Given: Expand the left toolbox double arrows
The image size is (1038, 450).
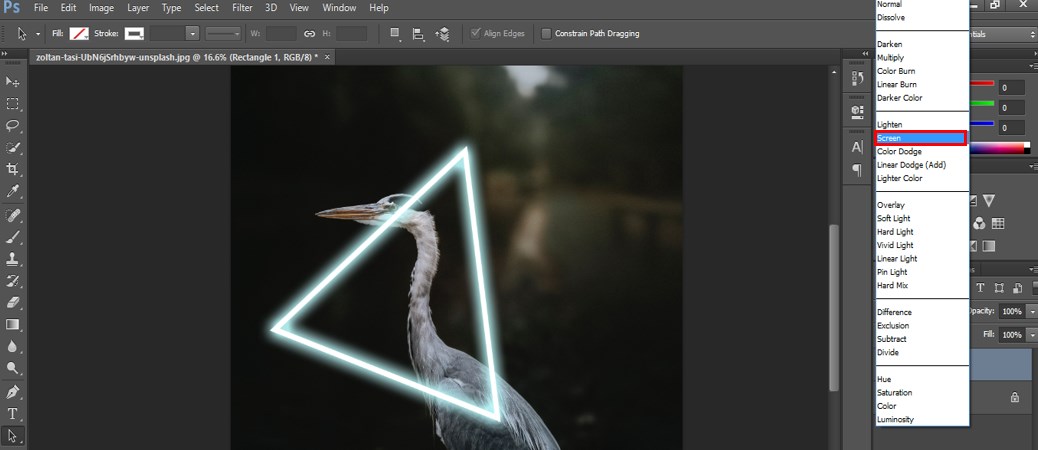Looking at the screenshot, I should click(5, 55).
